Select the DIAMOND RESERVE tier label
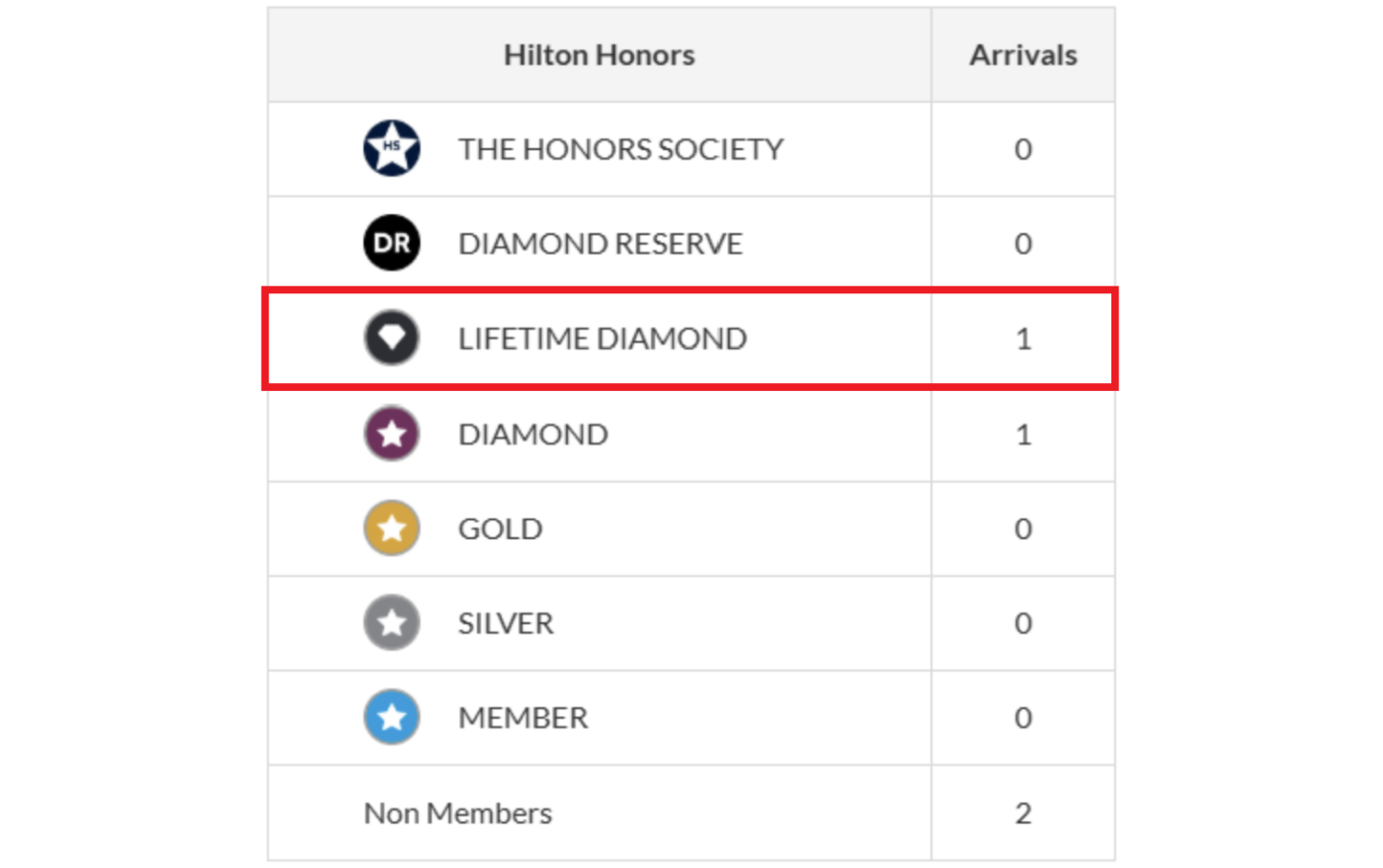Image resolution: width=1383 pixels, height=868 pixels. click(x=600, y=244)
